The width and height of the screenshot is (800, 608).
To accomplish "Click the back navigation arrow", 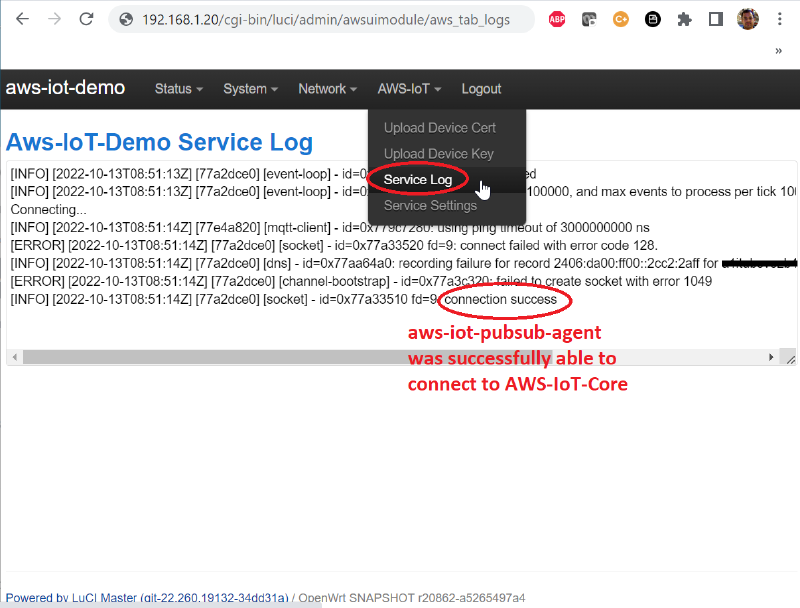I will (22, 19).
